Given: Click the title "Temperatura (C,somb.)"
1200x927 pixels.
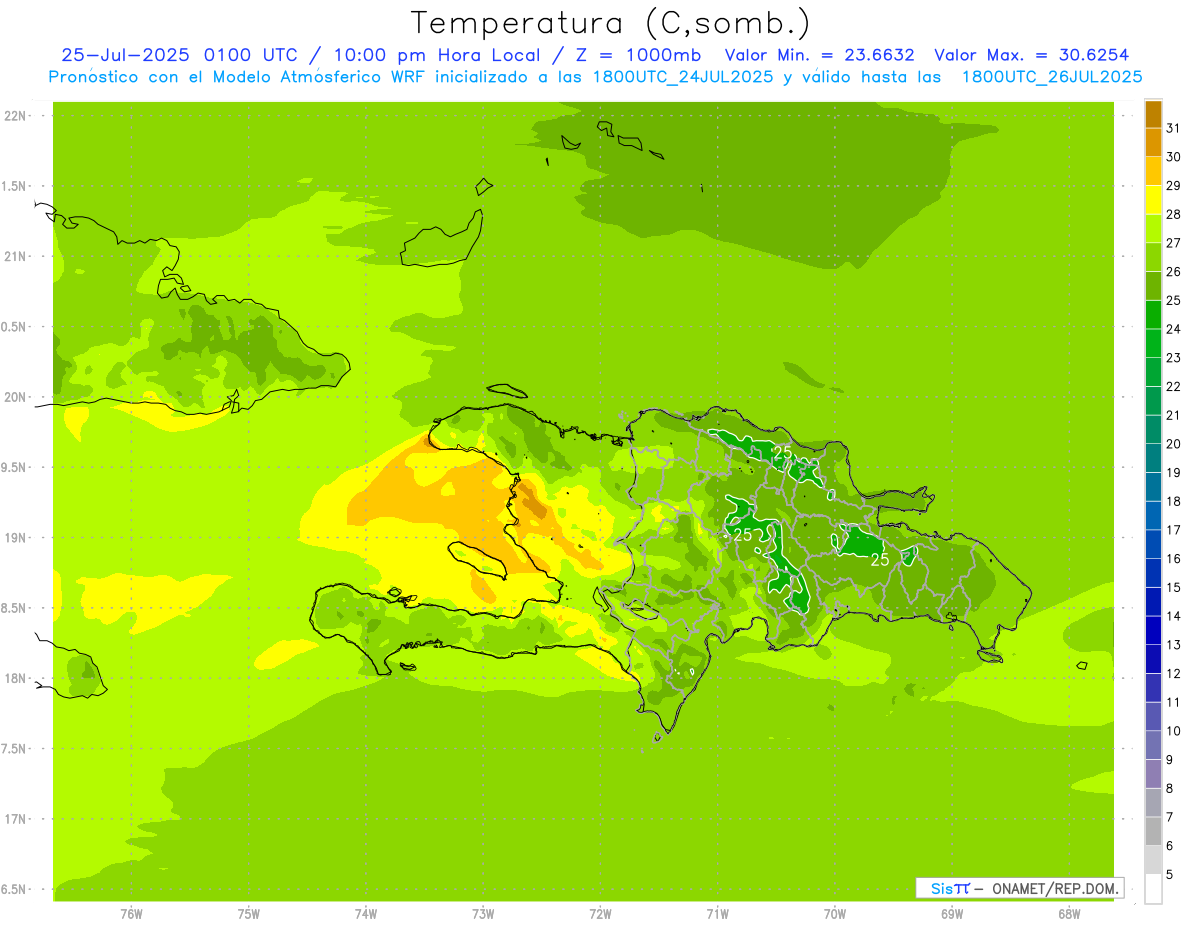Looking at the screenshot, I should (610, 23).
